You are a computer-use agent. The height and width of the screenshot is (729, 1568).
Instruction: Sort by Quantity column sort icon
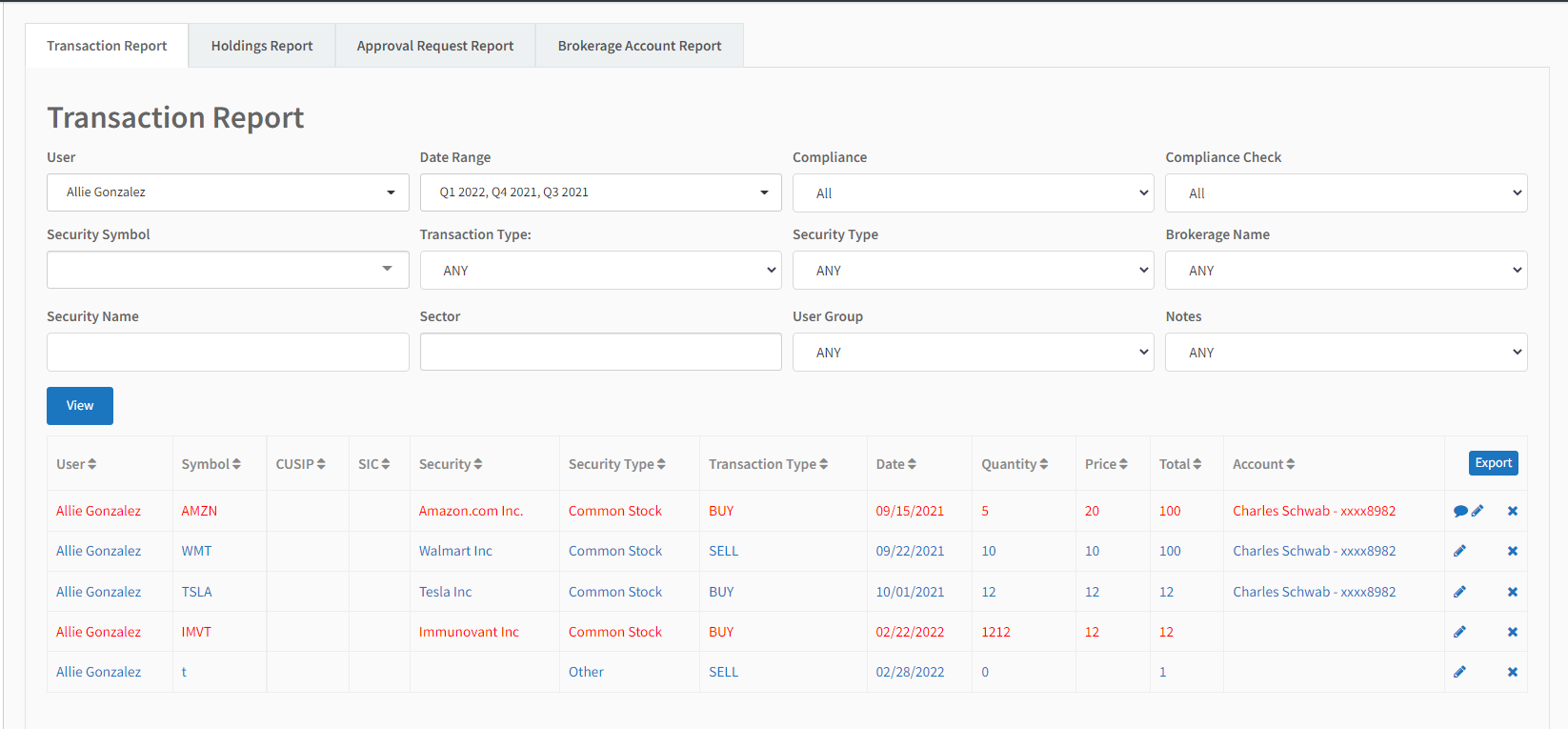[x=1044, y=464]
